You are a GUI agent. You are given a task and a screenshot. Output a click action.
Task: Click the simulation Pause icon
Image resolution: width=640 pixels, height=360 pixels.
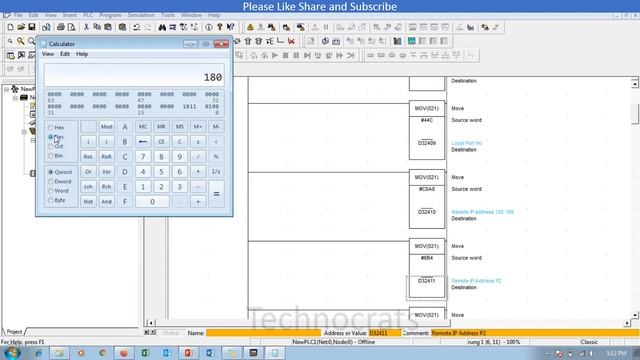[296, 55]
